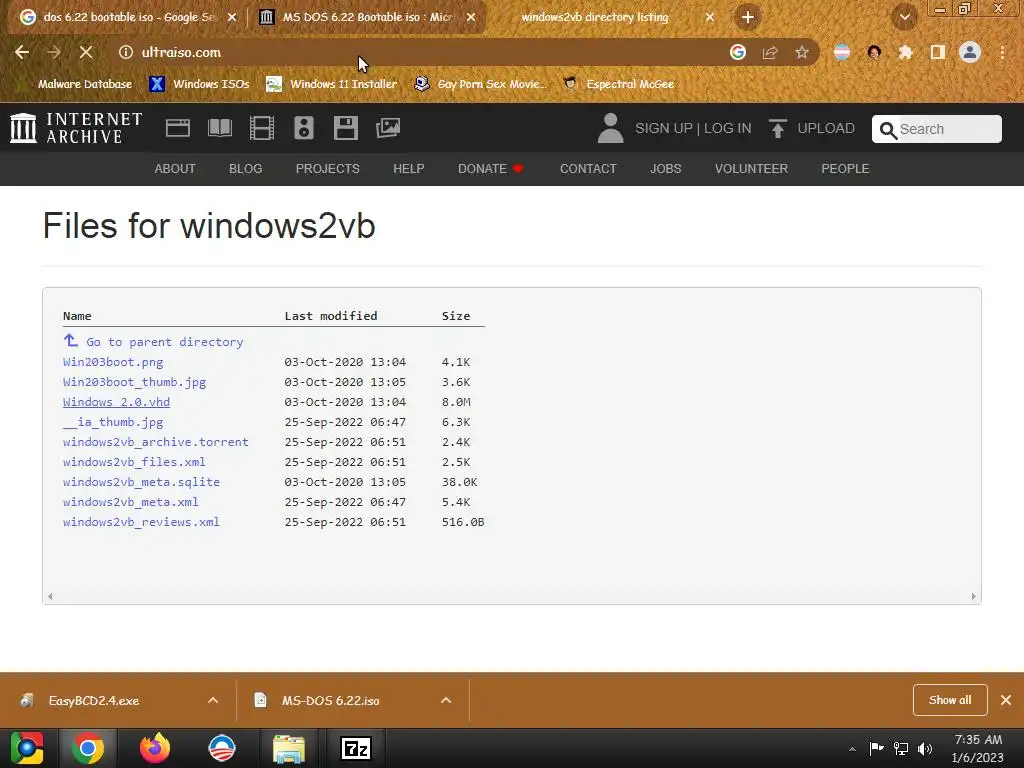
Task: Show hidden system tray icons
Action: click(852, 749)
